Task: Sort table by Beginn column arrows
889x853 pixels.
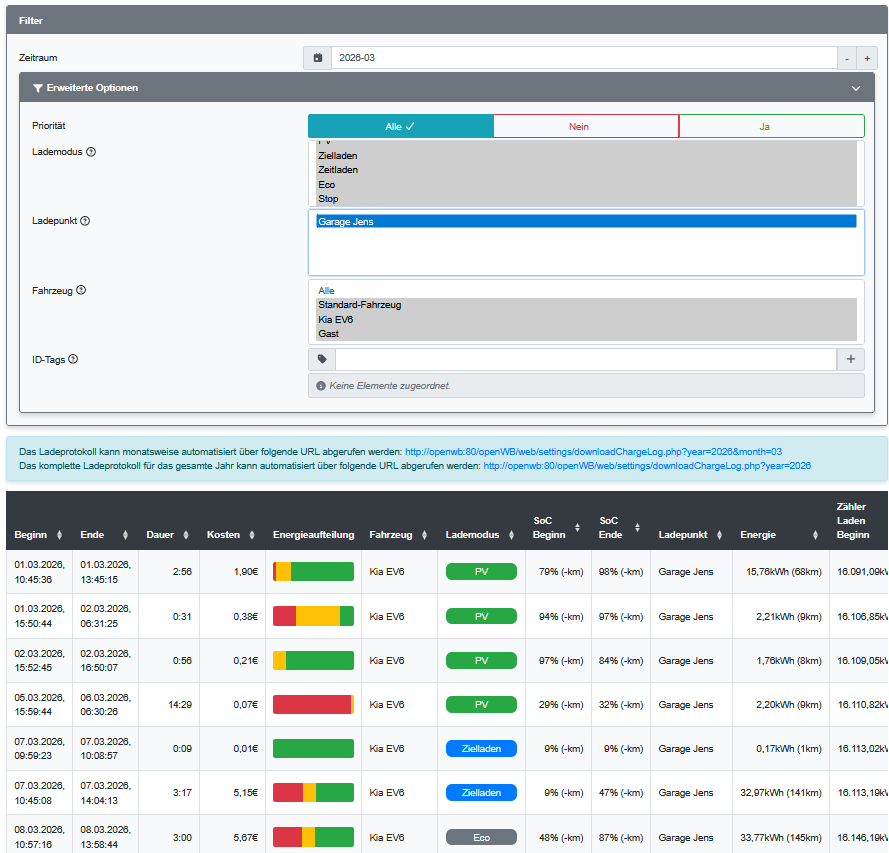Action: point(59,535)
